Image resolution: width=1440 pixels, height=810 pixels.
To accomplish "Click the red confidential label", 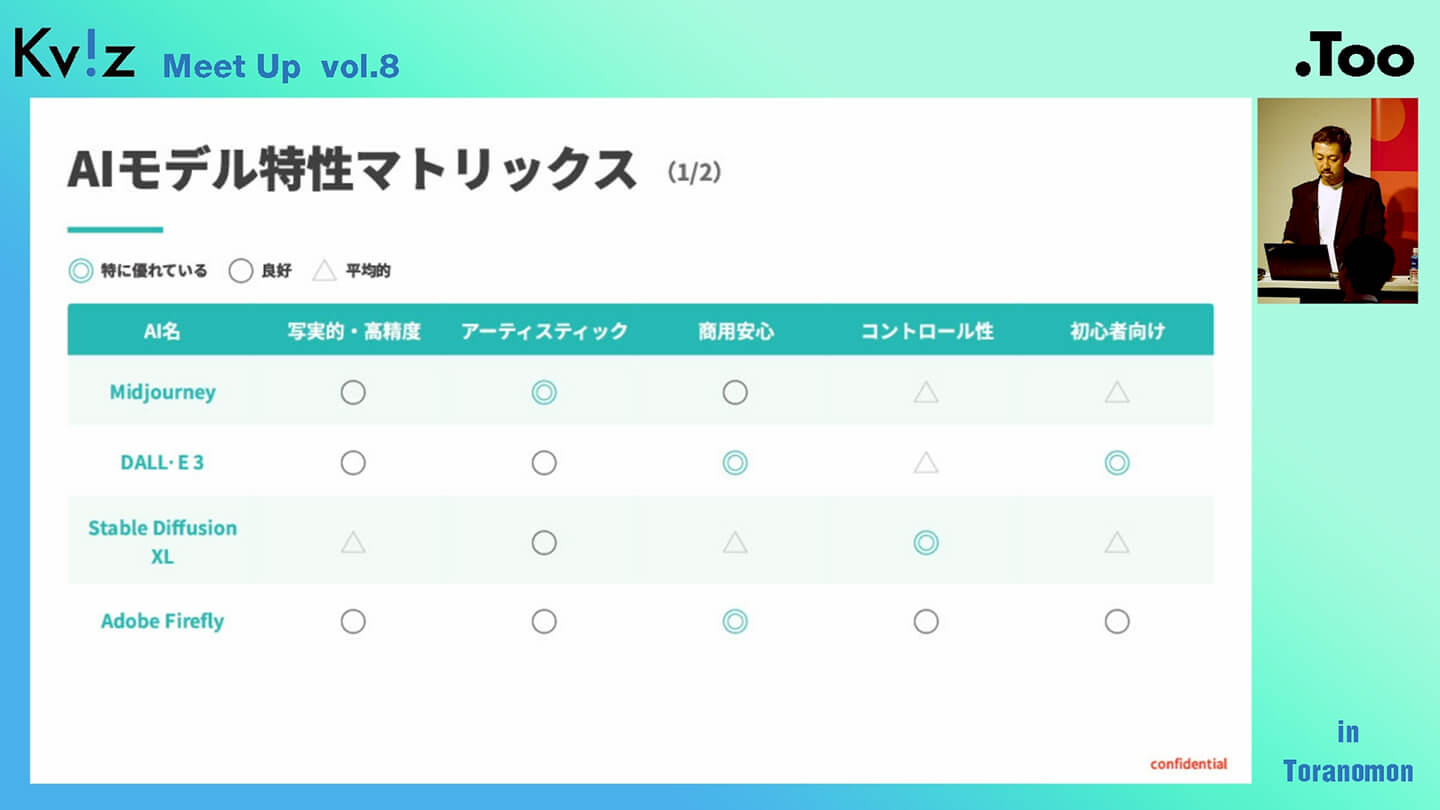I will (x=1188, y=764).
